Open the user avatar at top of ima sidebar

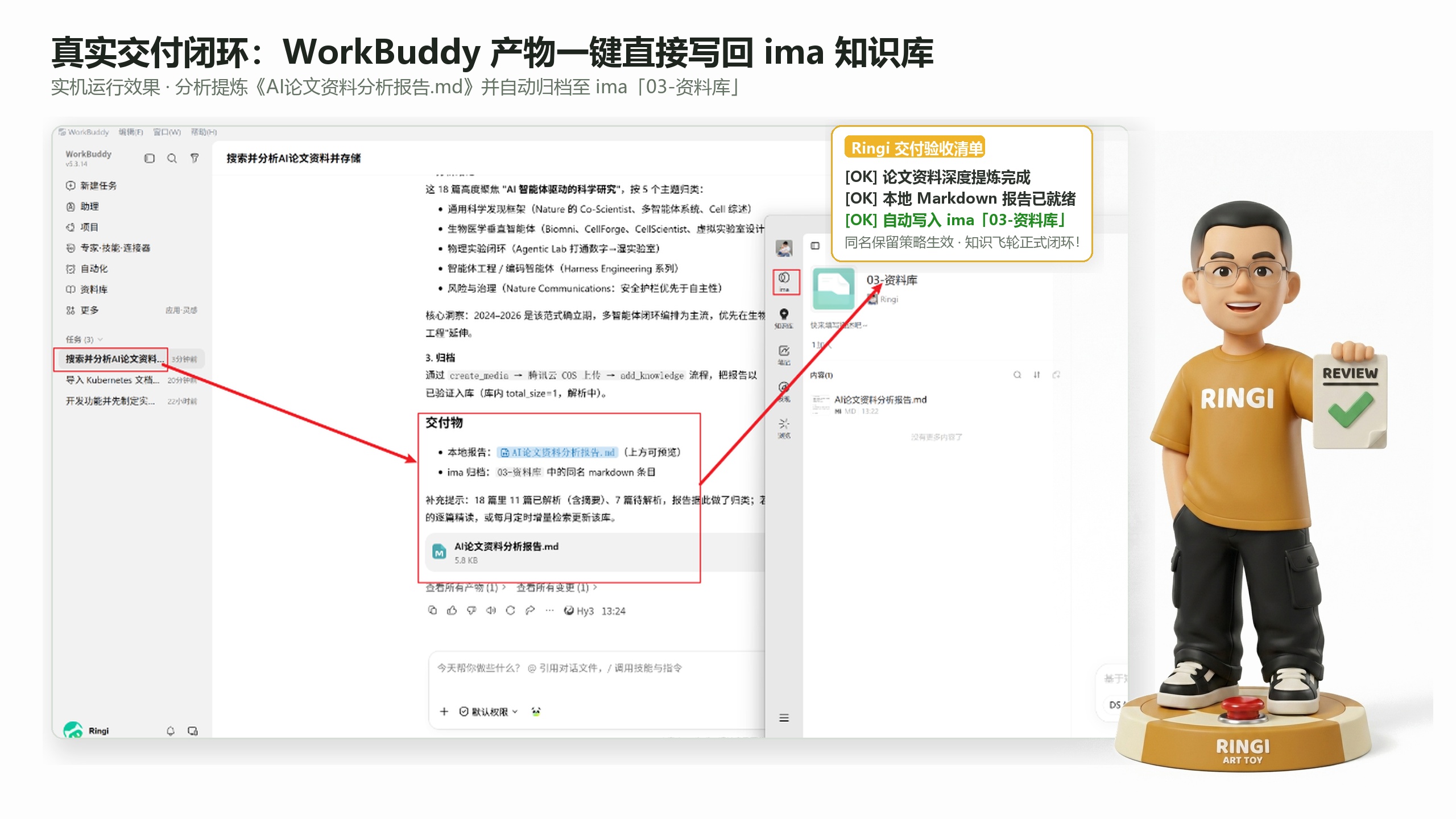click(x=784, y=248)
